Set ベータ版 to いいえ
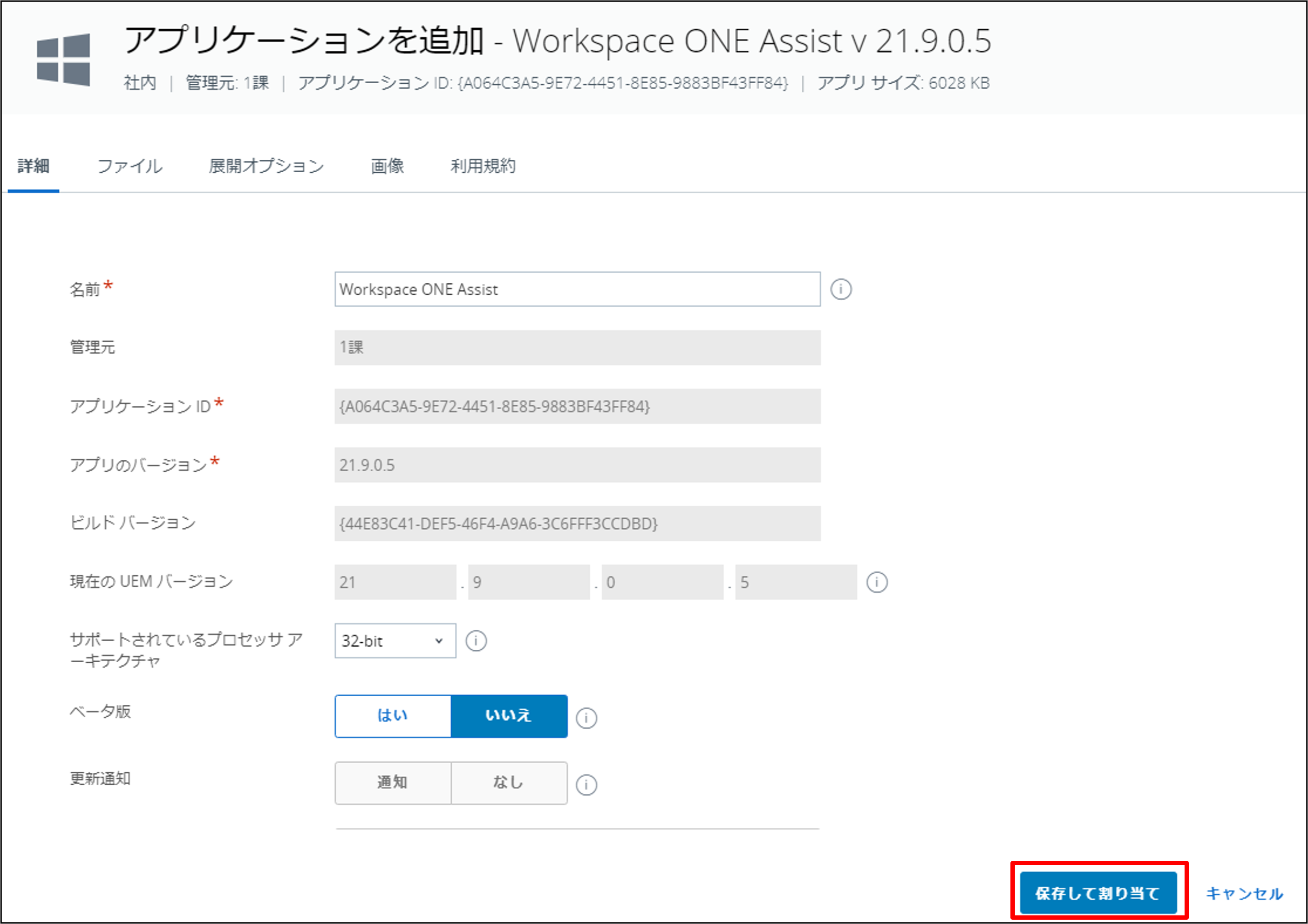The width and height of the screenshot is (1308, 924). pos(509,716)
